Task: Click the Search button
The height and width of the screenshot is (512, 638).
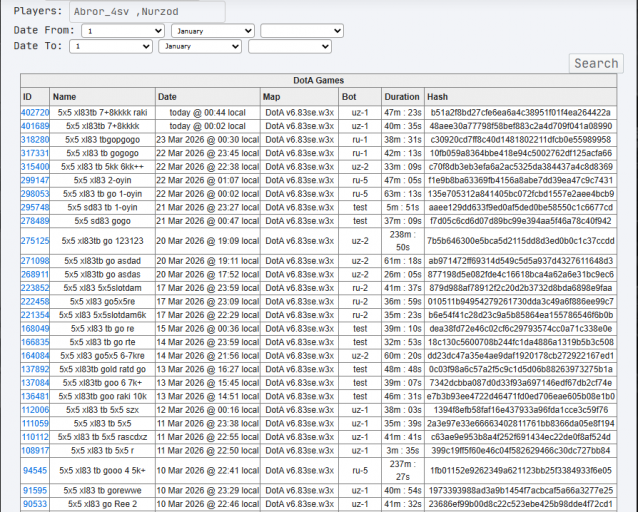Action: (x=596, y=63)
